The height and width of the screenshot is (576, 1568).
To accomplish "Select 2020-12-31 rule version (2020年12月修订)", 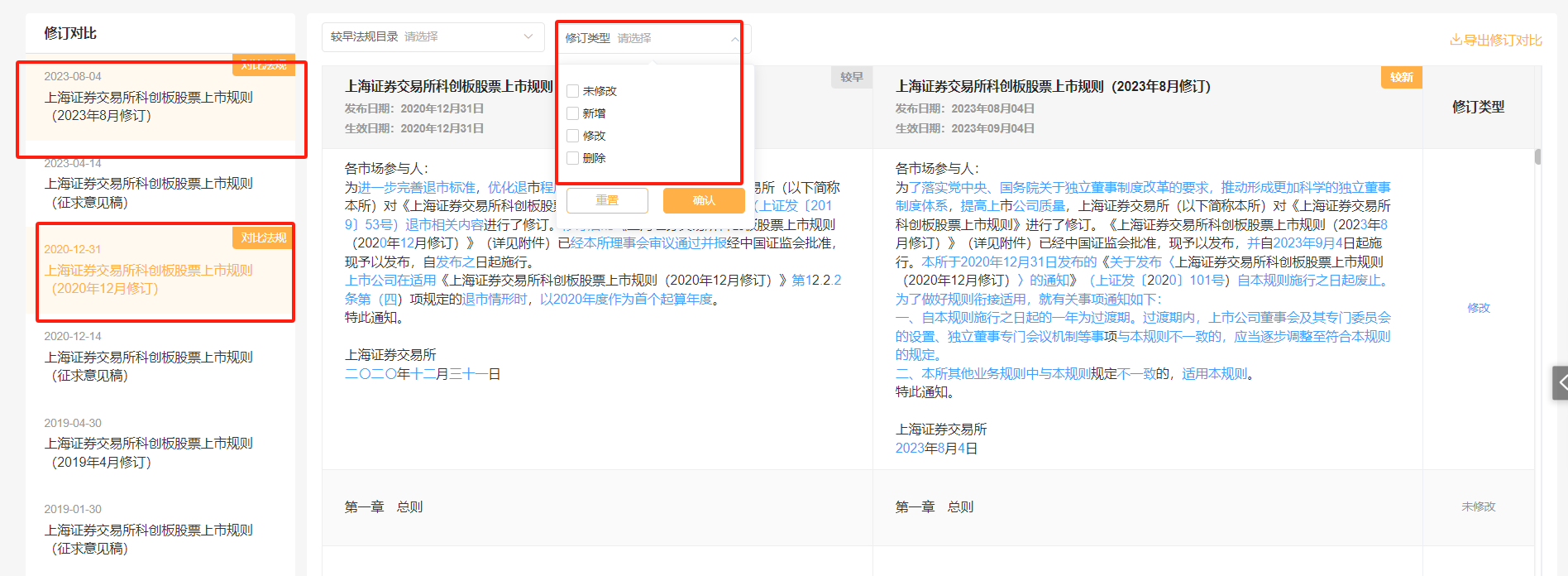I will click(160, 271).
